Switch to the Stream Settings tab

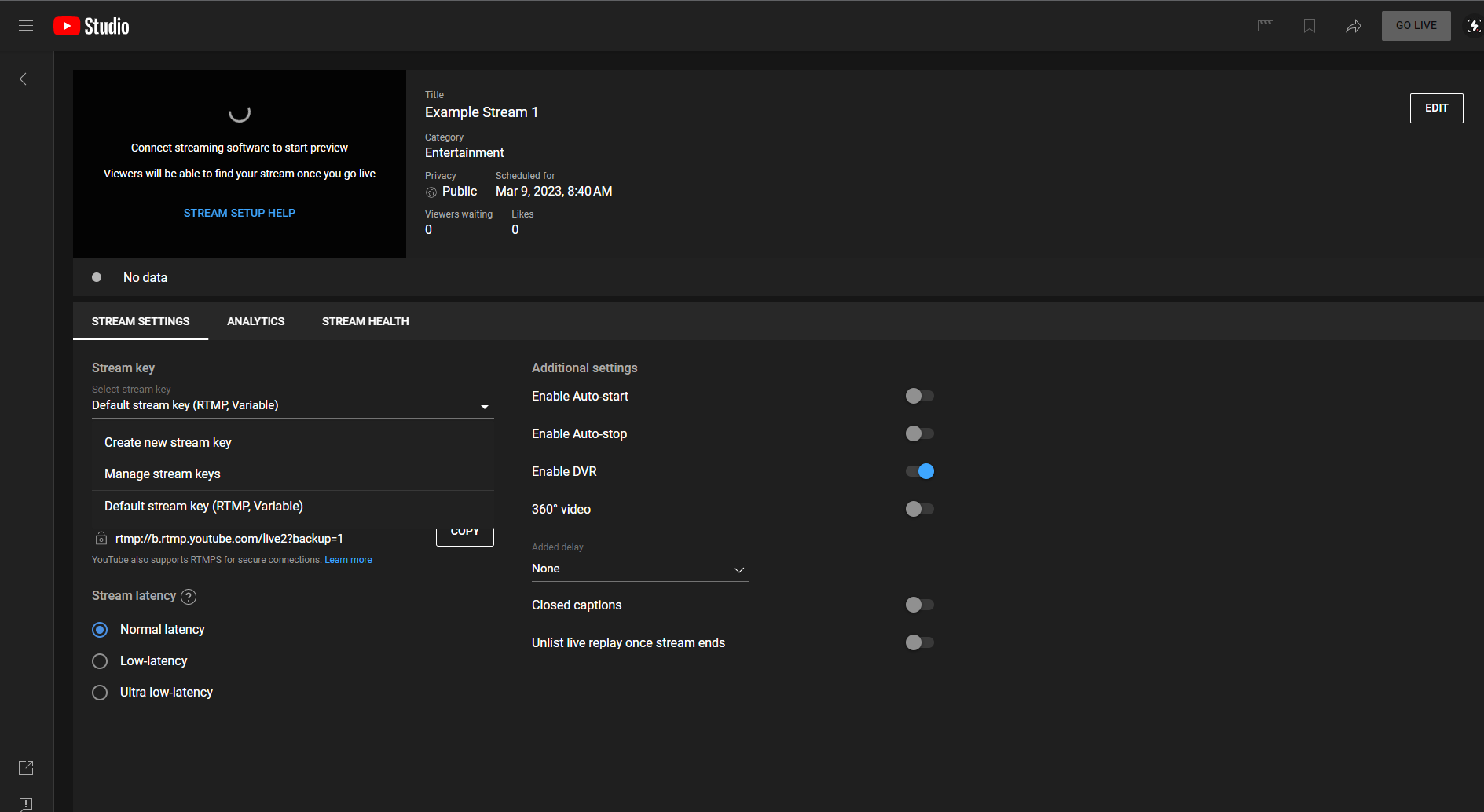coord(141,321)
